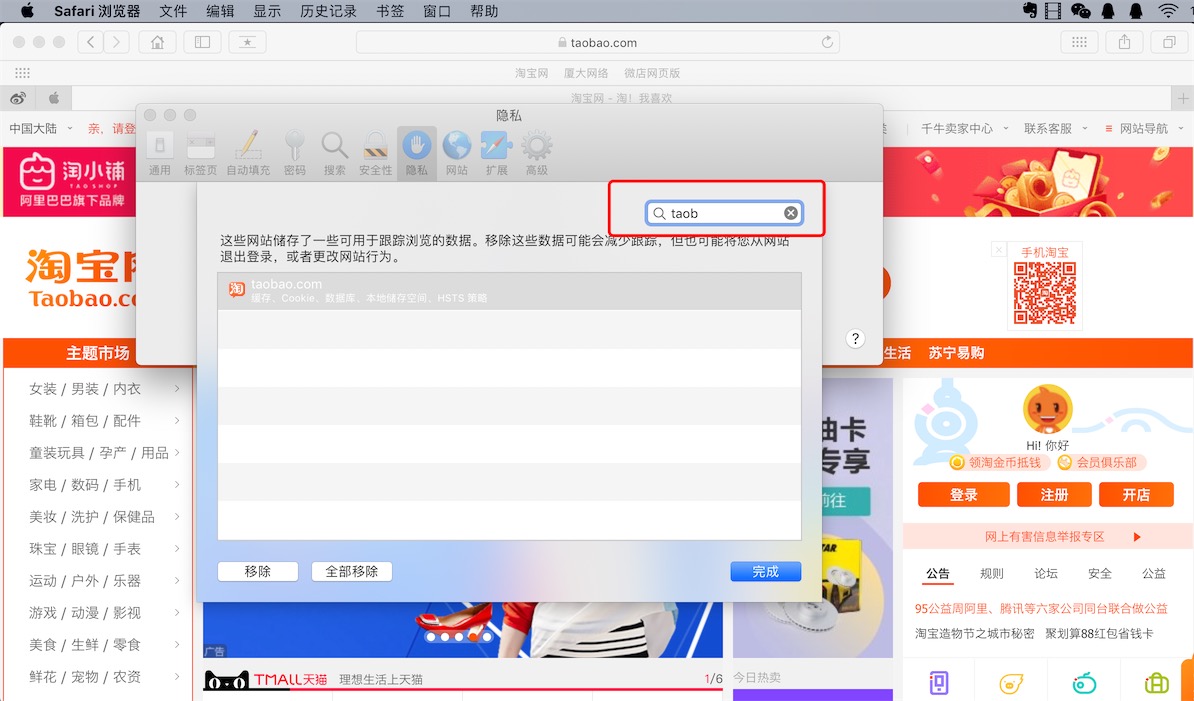Open the Websites (网站) globe icon

pyautogui.click(x=457, y=153)
